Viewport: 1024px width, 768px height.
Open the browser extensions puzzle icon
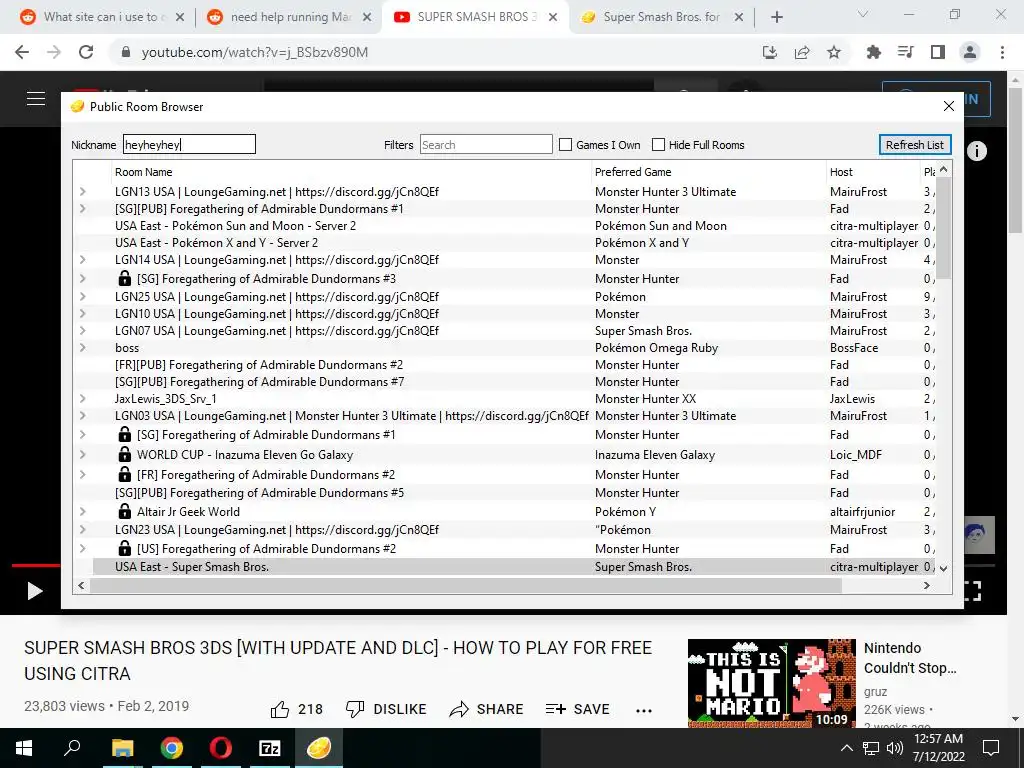(x=873, y=52)
